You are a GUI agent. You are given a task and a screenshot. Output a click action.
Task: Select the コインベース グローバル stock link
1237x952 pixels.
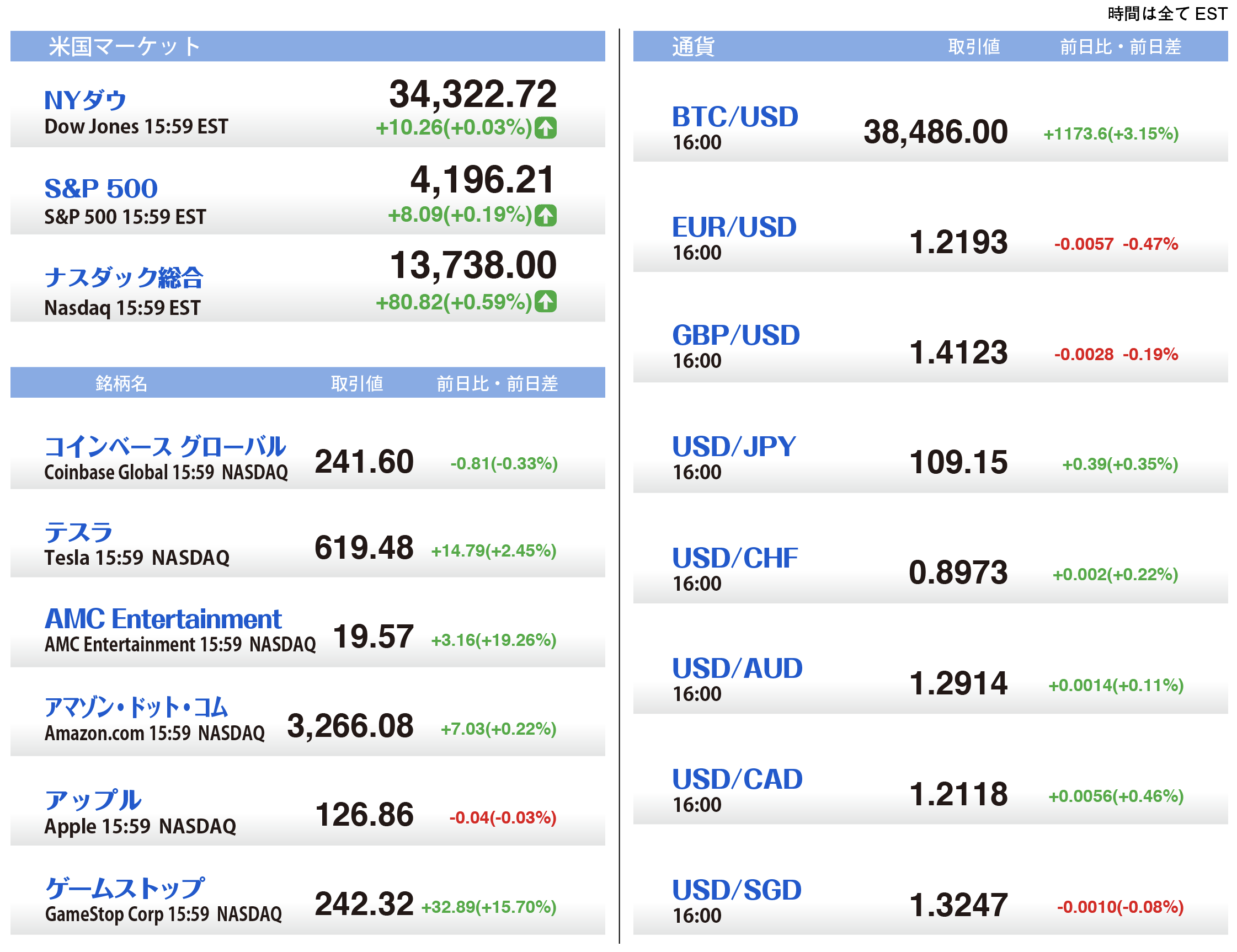(165, 447)
